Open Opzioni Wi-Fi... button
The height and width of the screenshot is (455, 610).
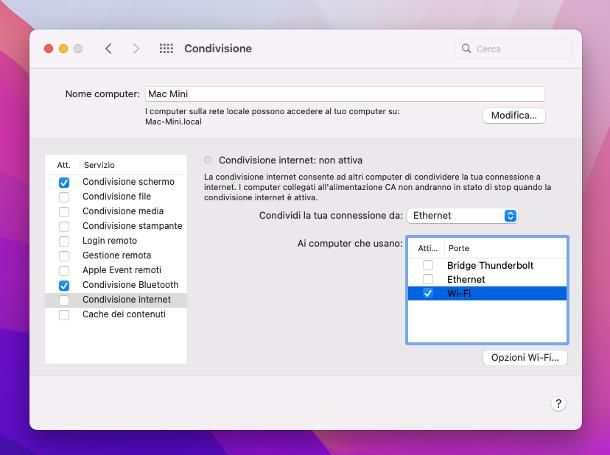click(x=525, y=358)
